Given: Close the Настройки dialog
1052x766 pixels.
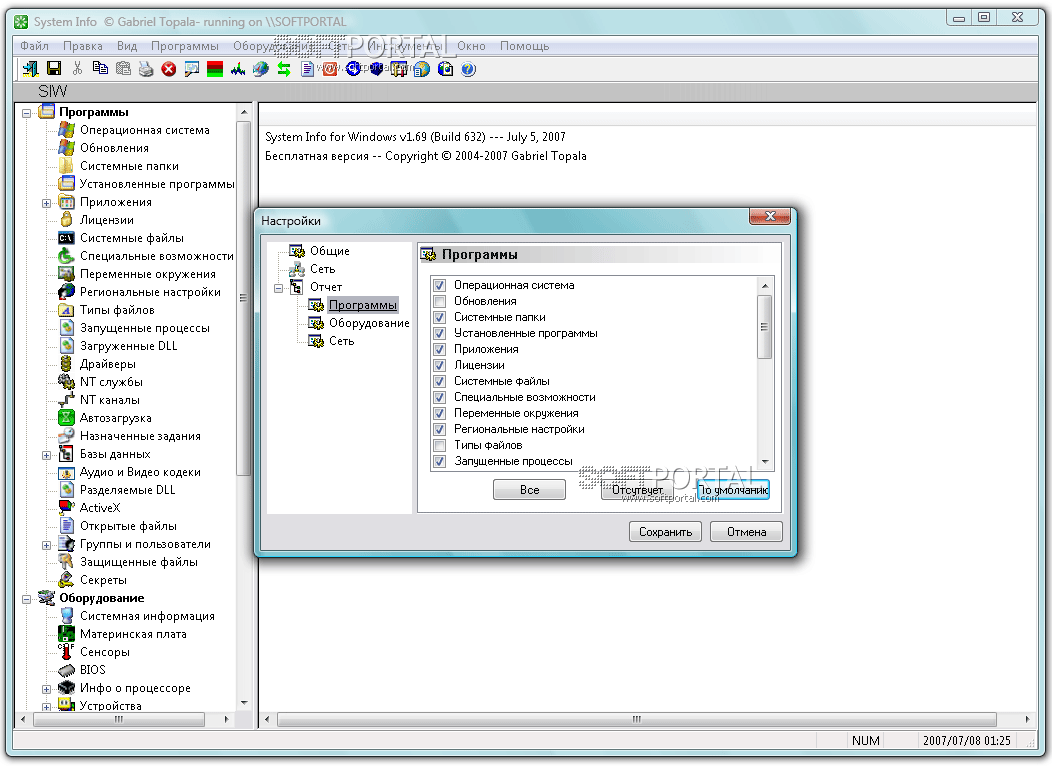Looking at the screenshot, I should point(770,216).
